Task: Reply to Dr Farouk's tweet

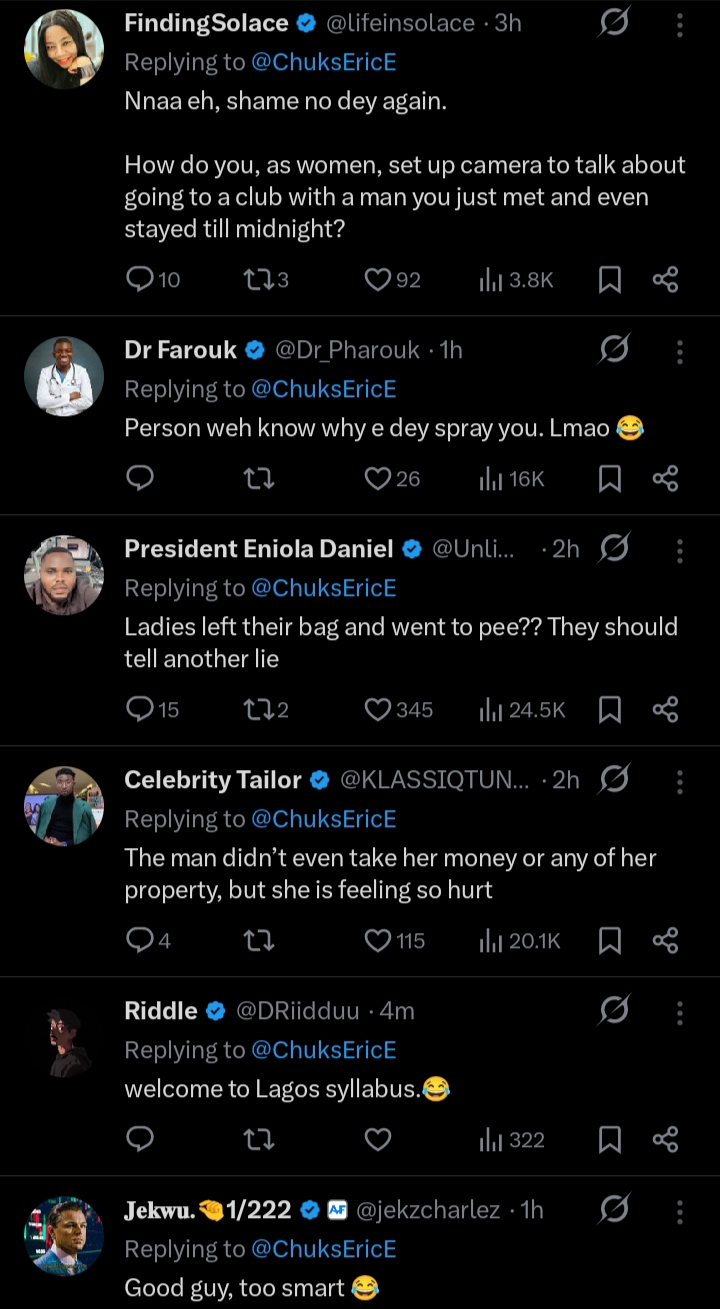Action: click(140, 479)
